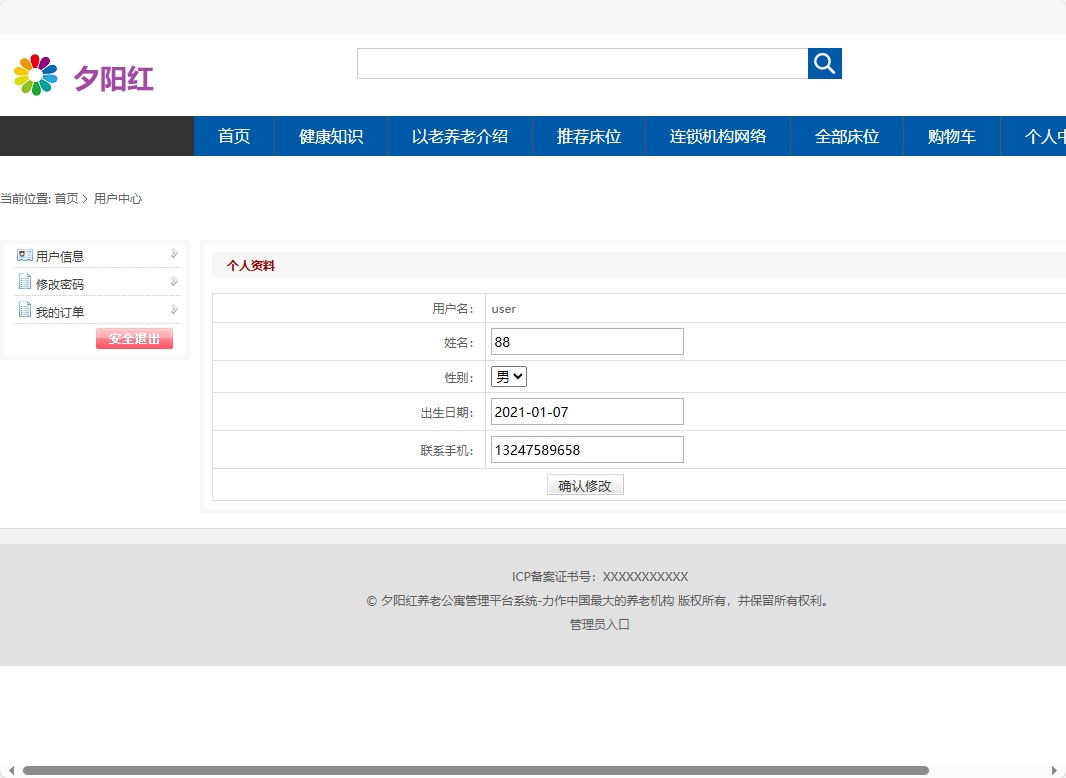Click the 首页 breadcrumb link
Viewport: 1066px width, 778px height.
click(66, 198)
